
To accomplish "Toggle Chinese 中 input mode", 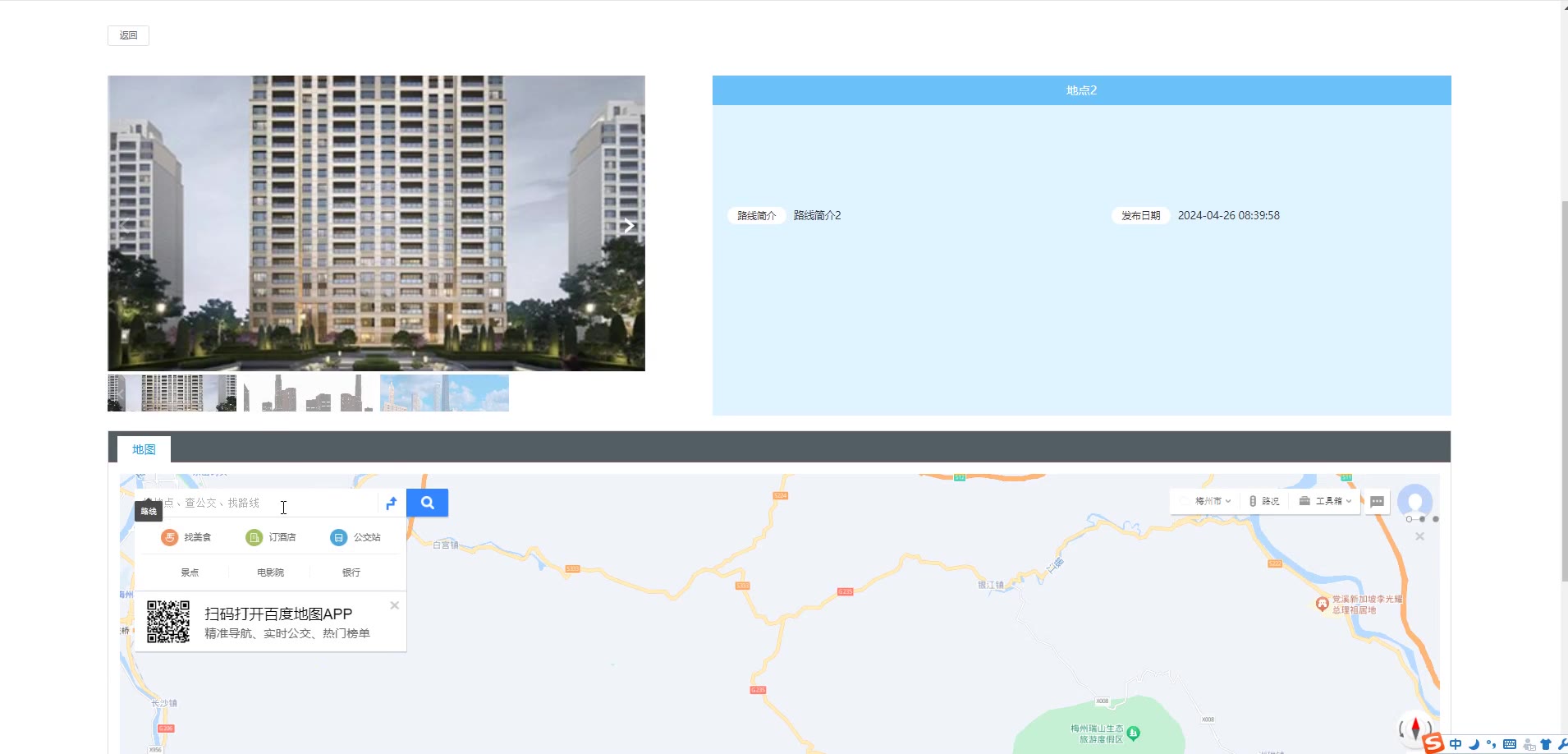I will click(x=1456, y=744).
